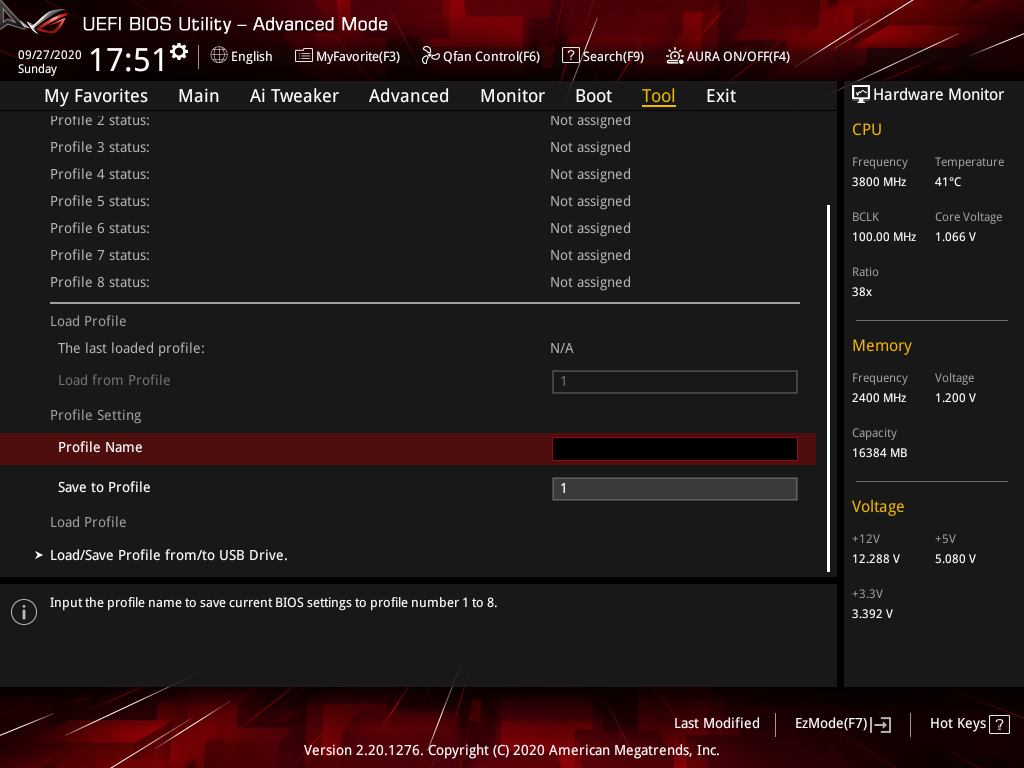The width and height of the screenshot is (1024, 768).
Task: Switch to the Boot tab
Action: [593, 96]
